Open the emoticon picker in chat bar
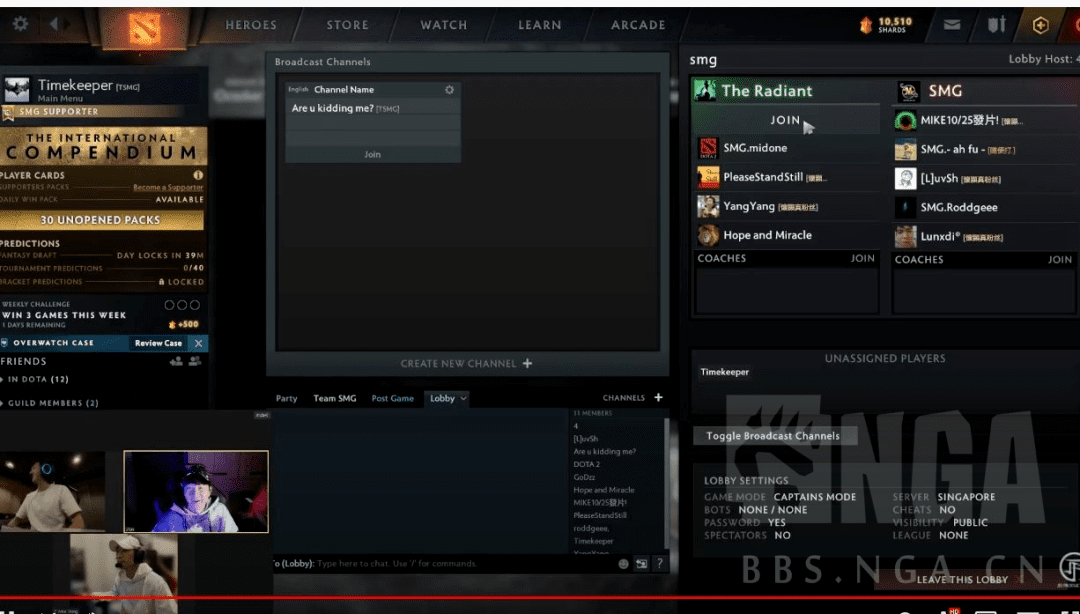 pyautogui.click(x=623, y=564)
